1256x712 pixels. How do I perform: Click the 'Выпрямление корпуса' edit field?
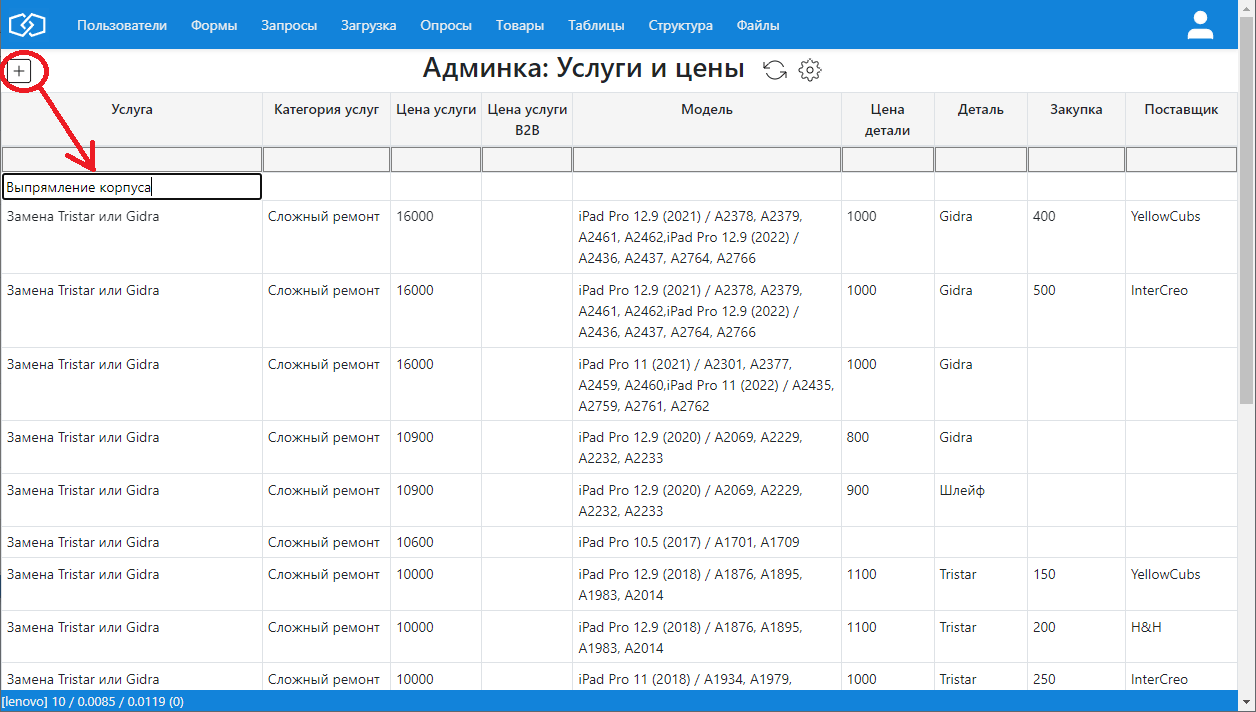pos(132,186)
